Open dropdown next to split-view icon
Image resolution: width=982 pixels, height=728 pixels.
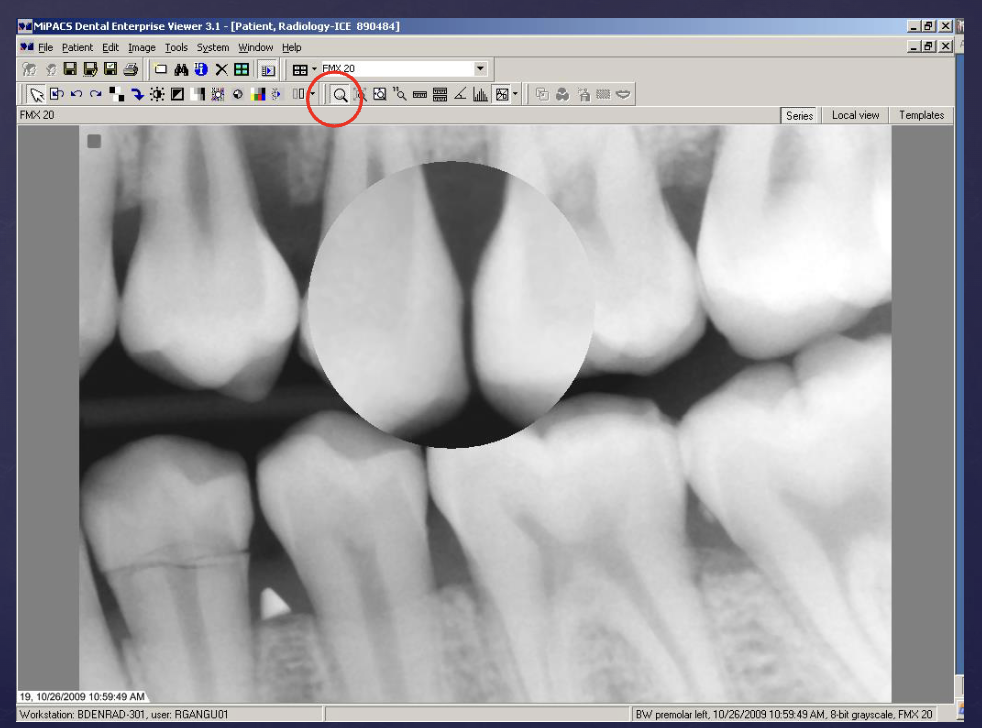(x=313, y=95)
